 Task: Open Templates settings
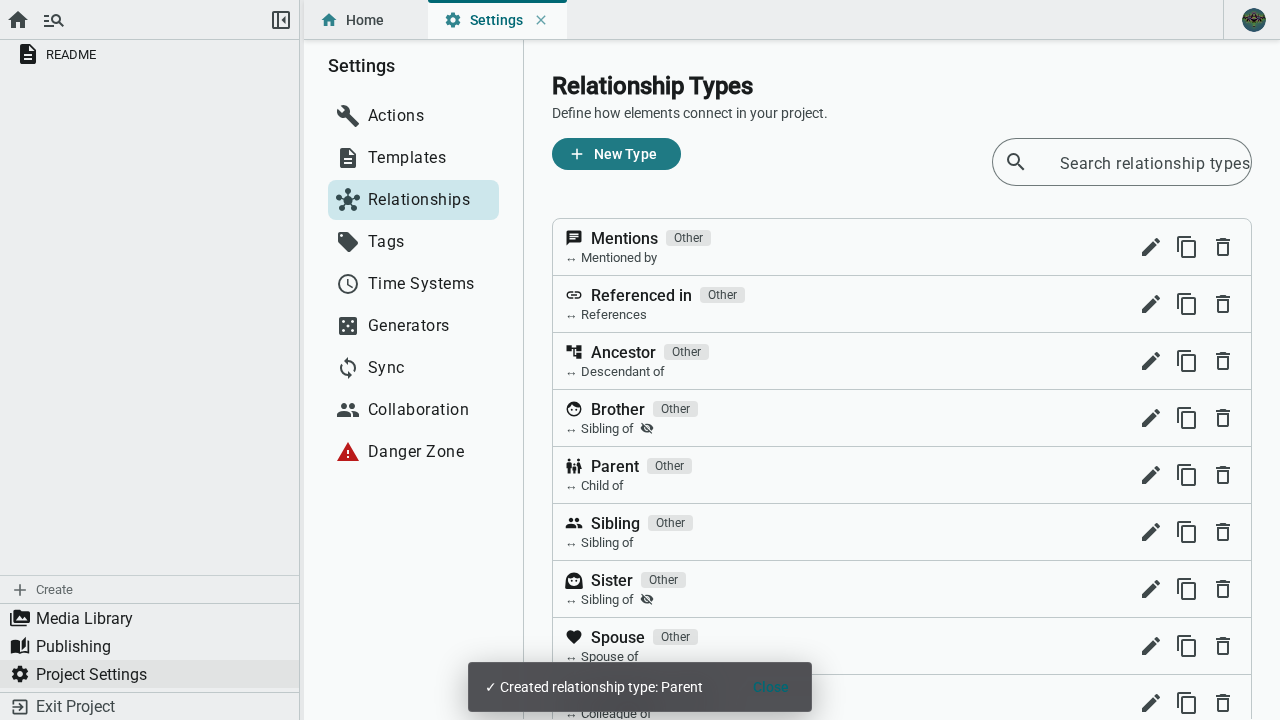[x=413, y=158]
